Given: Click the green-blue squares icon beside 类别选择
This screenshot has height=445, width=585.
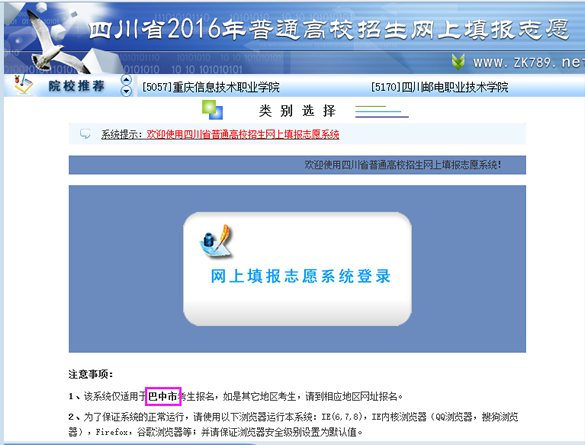Looking at the screenshot, I should 212,110.
